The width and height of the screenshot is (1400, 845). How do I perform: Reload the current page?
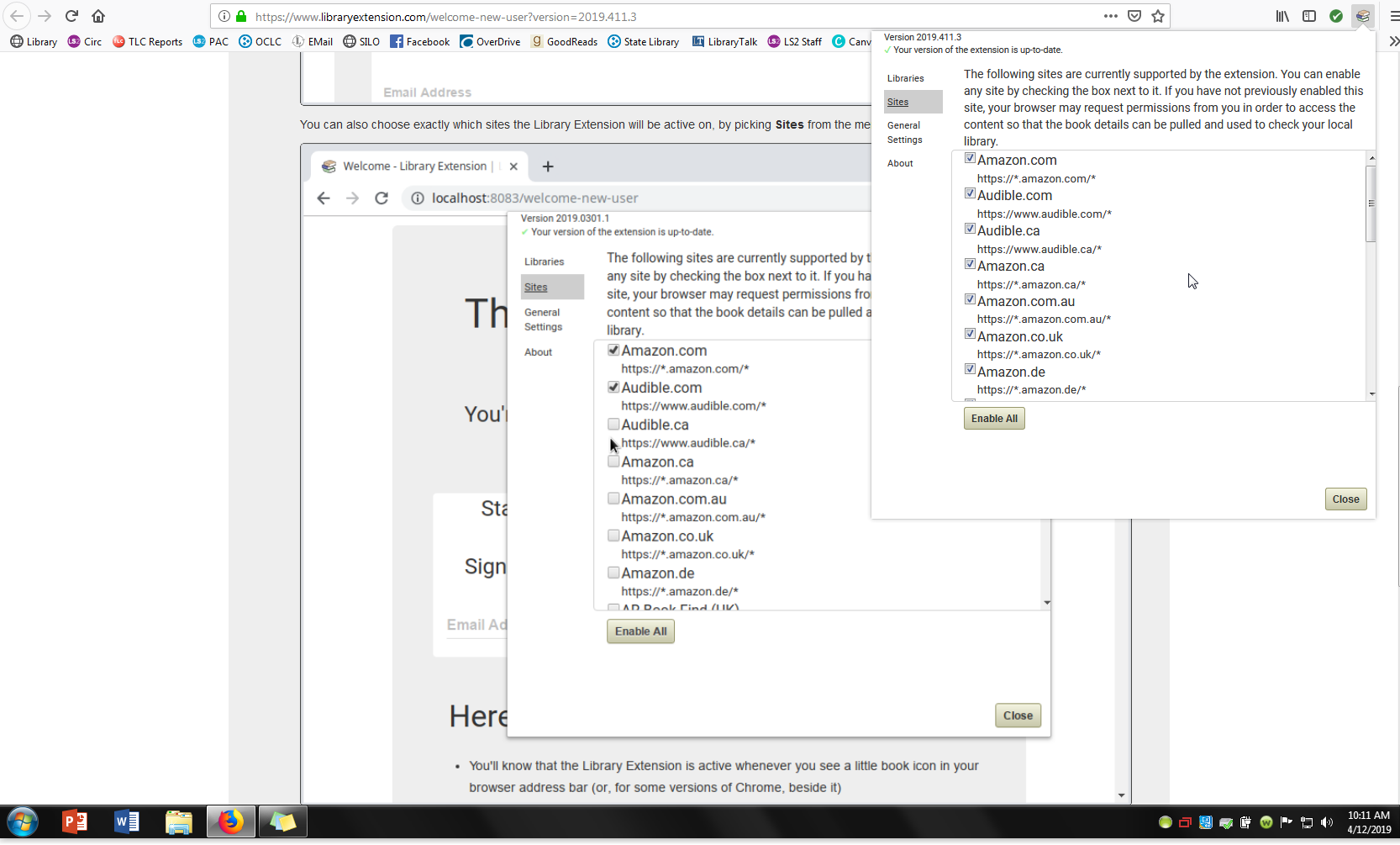coord(71,16)
